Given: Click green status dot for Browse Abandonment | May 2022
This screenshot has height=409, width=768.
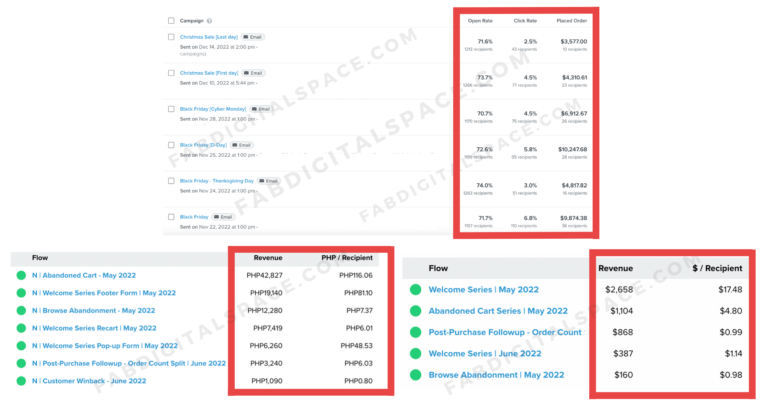Looking at the screenshot, I should click(x=413, y=376).
